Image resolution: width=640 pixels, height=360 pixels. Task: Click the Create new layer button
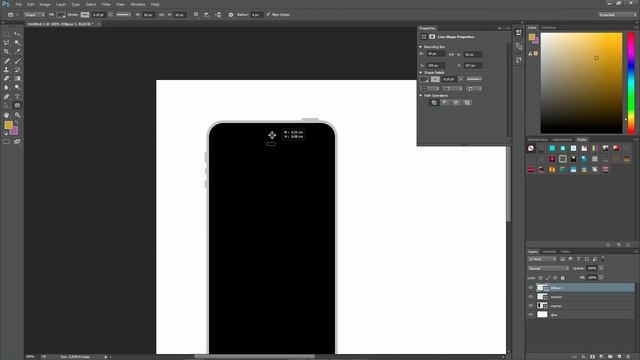(x=619, y=357)
